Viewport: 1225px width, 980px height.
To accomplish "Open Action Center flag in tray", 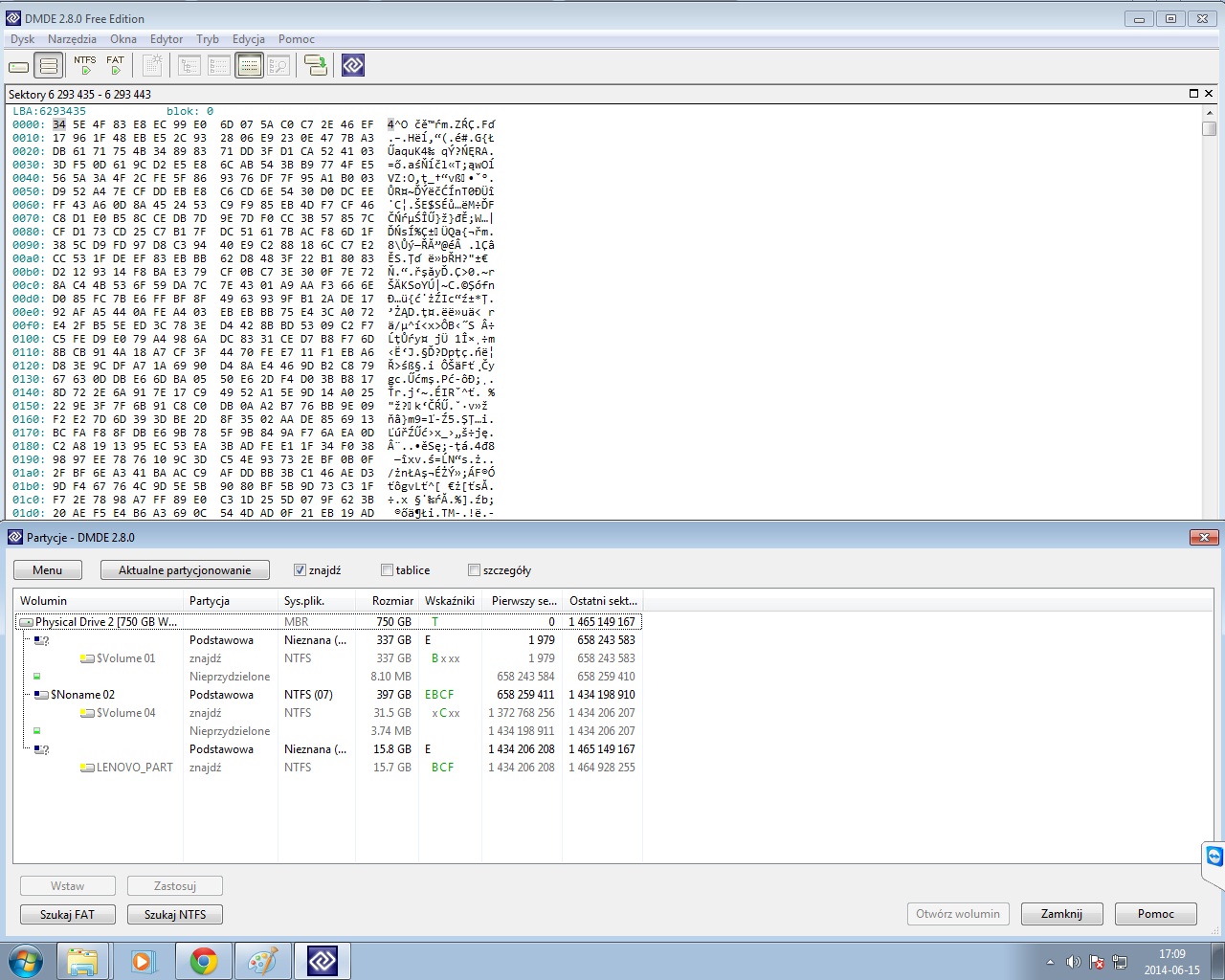I will pos(1097,962).
